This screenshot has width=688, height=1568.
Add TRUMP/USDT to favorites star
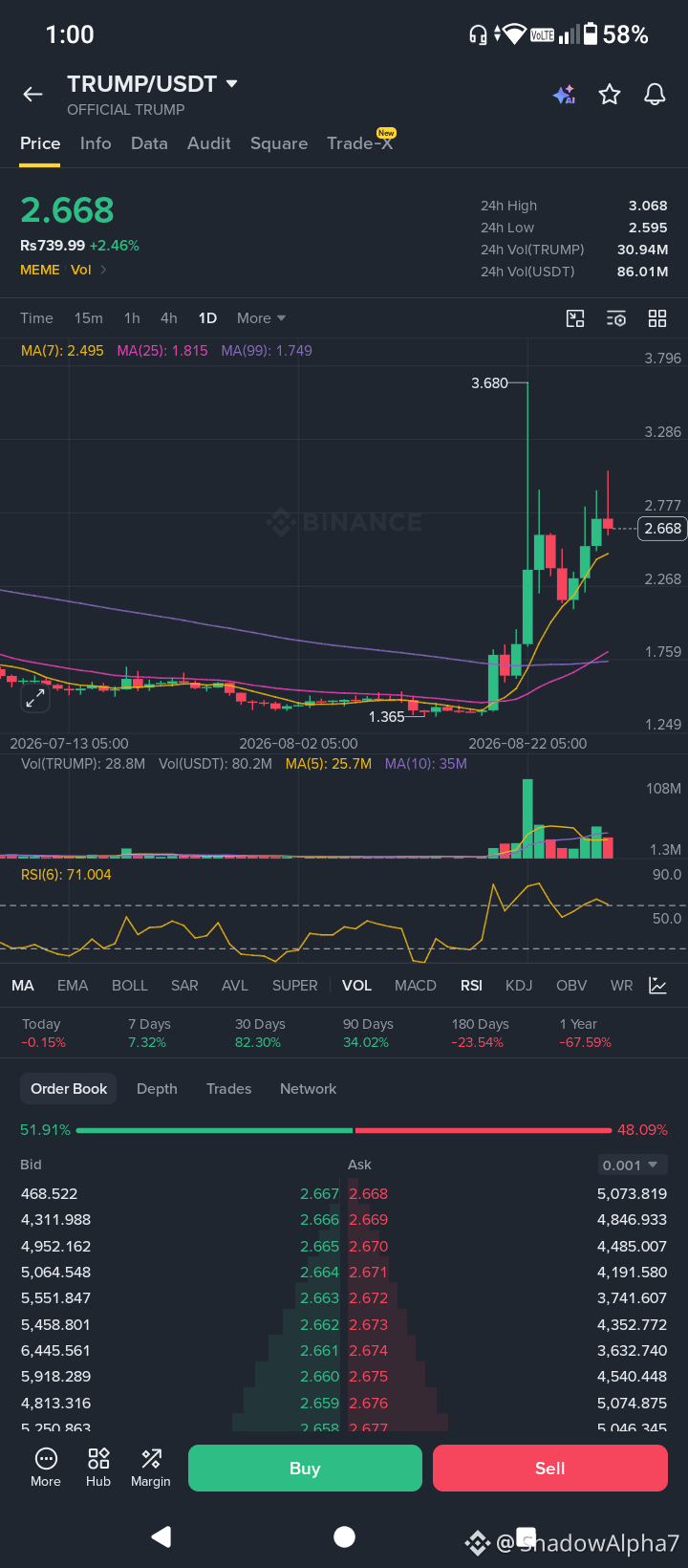[x=610, y=94]
